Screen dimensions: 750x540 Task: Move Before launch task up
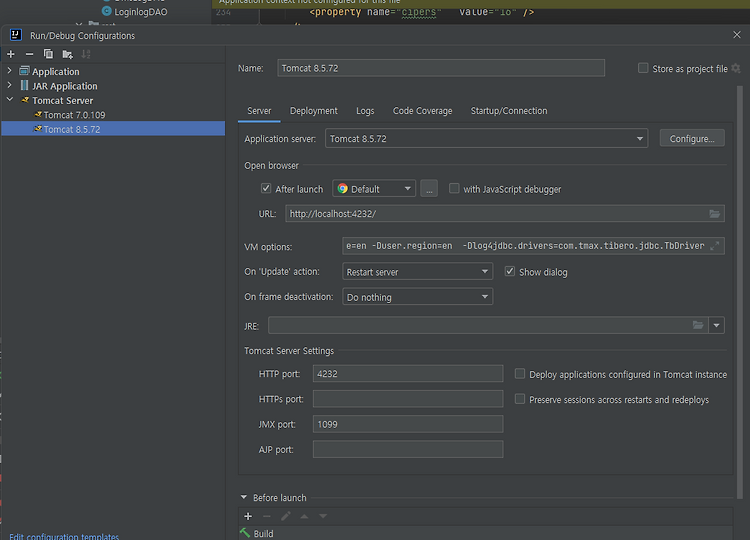tap(304, 516)
